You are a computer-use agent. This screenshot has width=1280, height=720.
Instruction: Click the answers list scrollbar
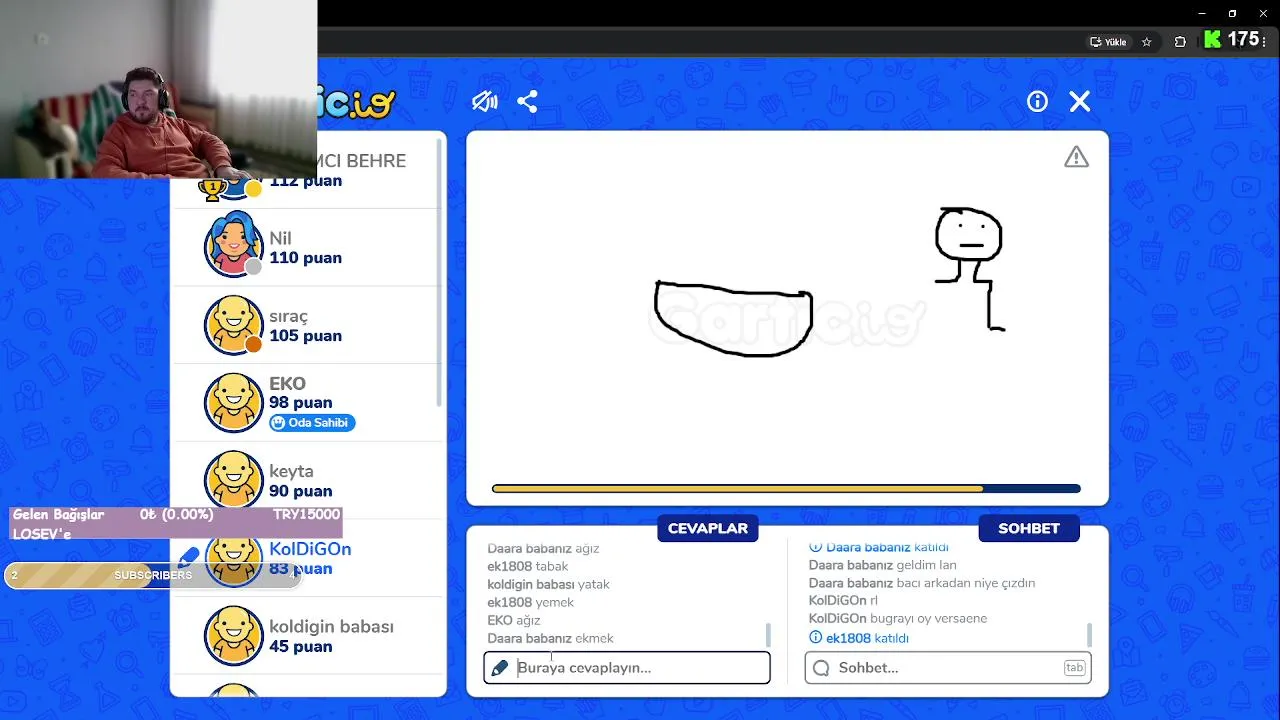point(768,634)
